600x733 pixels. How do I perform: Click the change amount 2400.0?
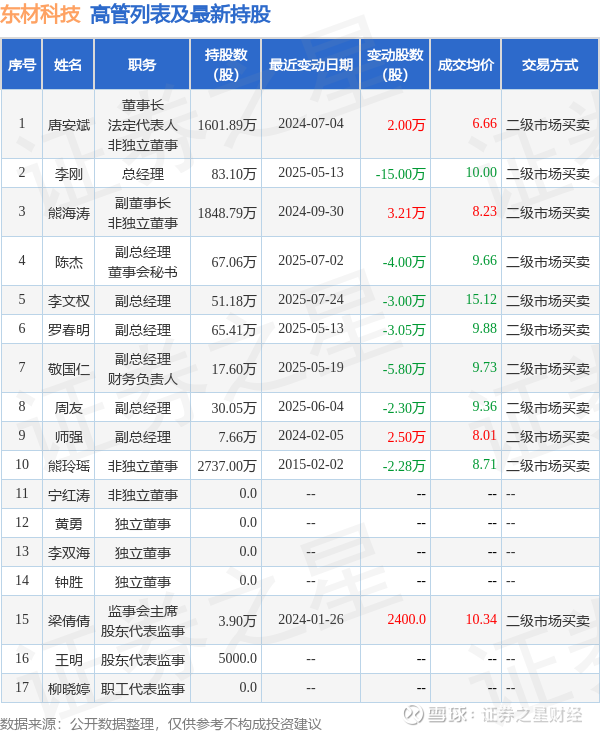click(x=406, y=619)
